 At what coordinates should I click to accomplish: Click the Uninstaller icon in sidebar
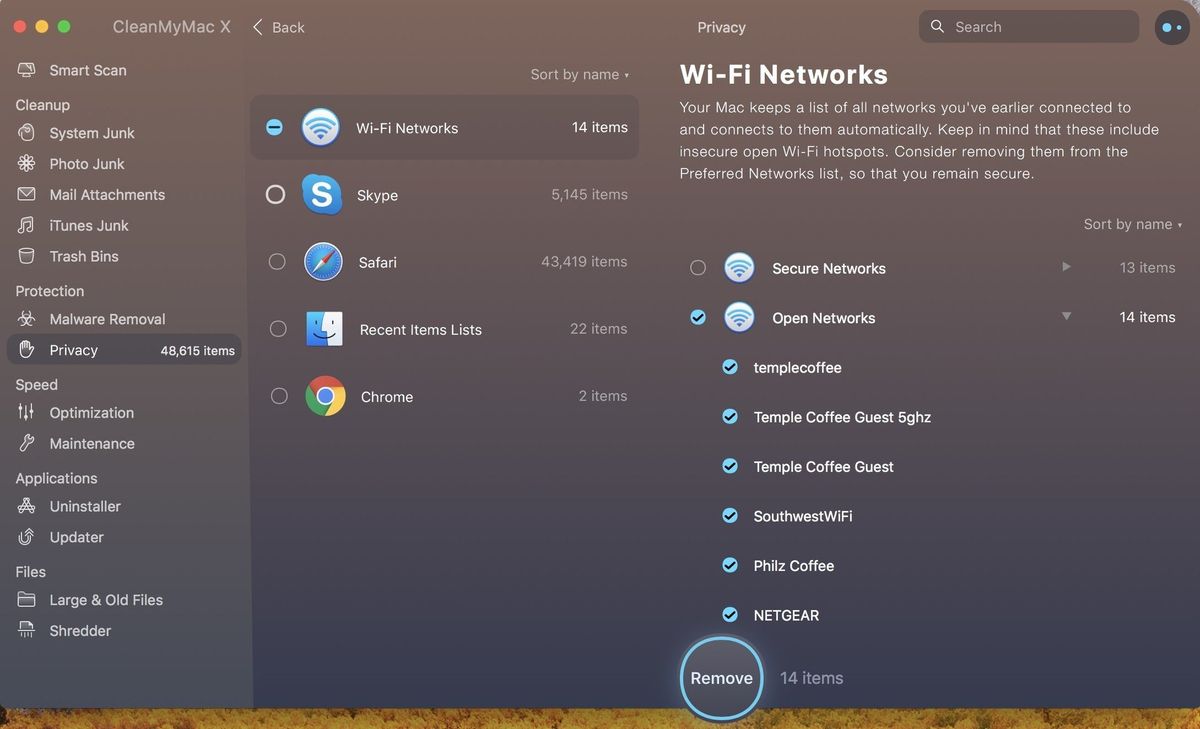[27, 506]
